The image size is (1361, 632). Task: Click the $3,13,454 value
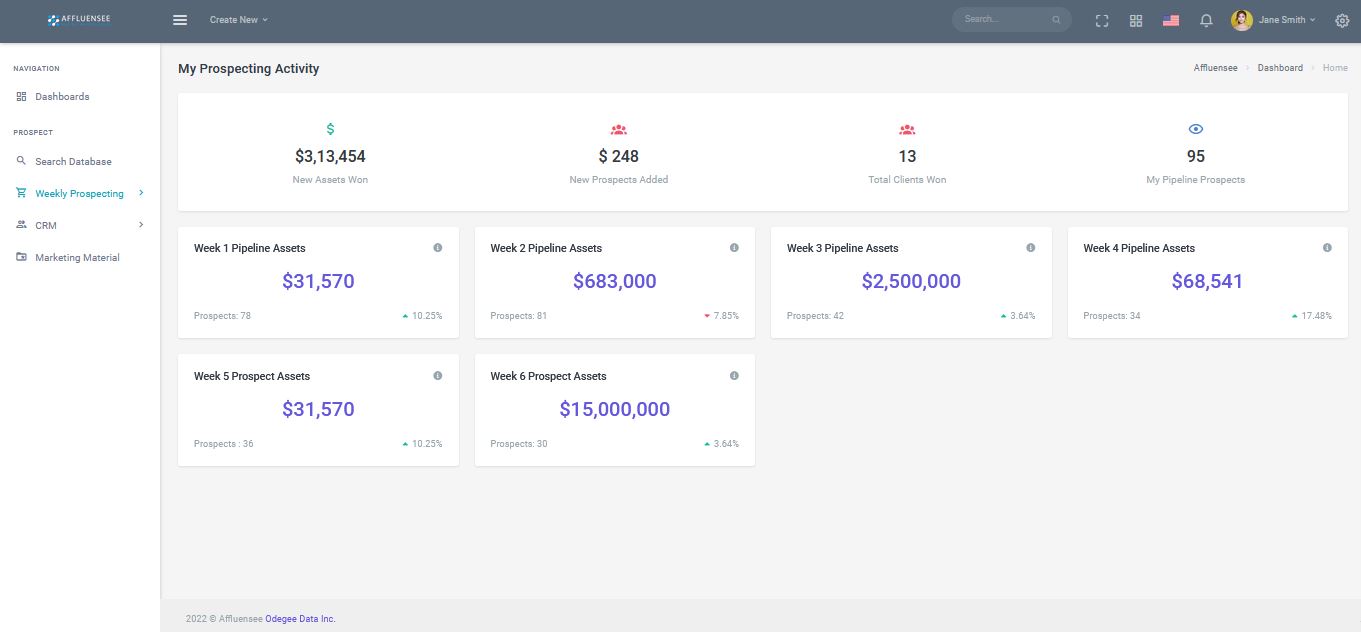point(330,156)
